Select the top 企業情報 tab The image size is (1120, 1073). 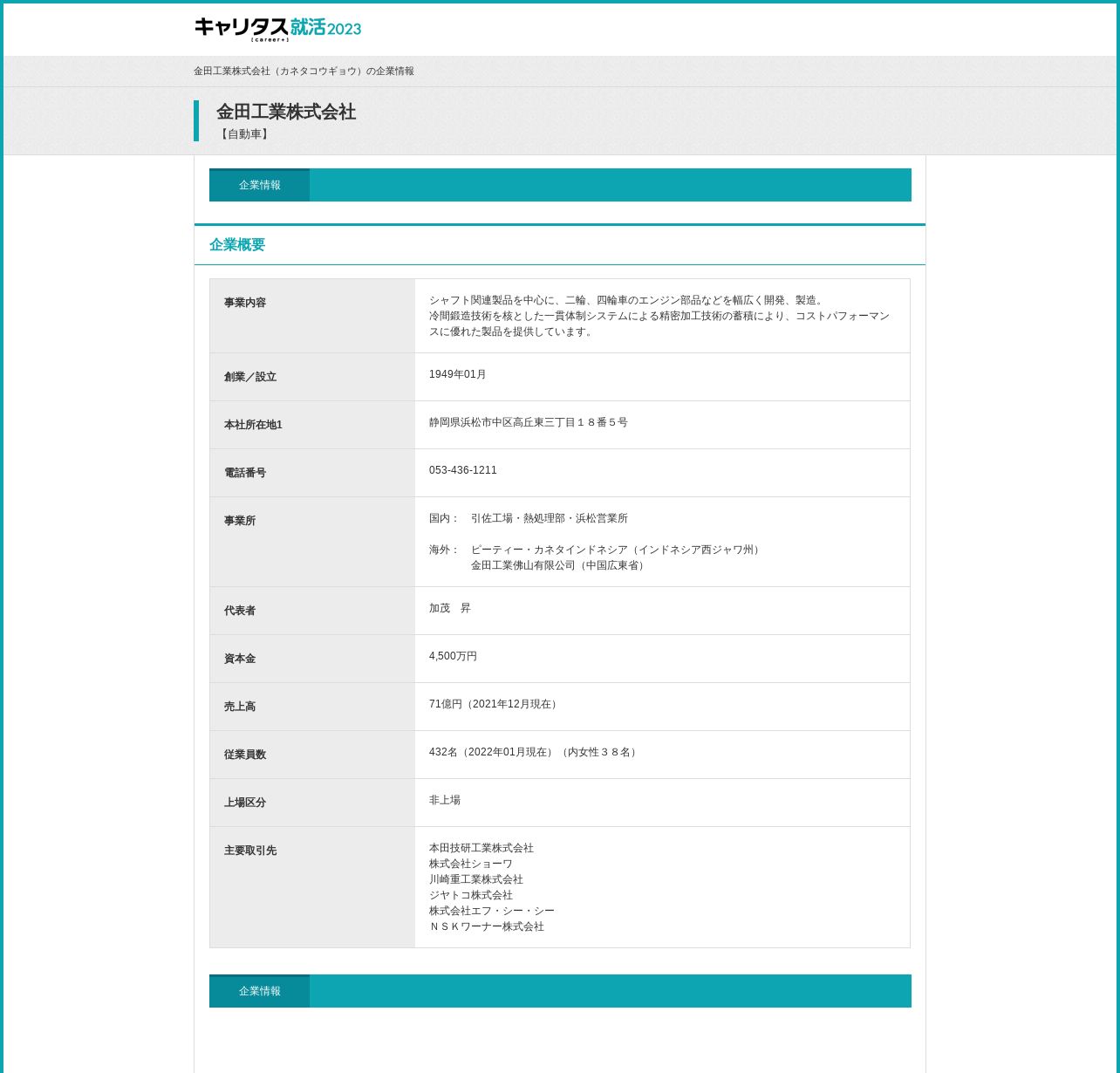tap(259, 185)
